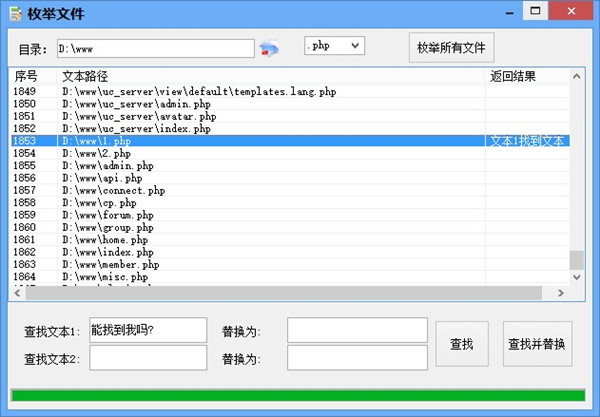This screenshot has height=417, width=600.
Task: Select row D:\www\misc.php
Action: click(x=290, y=277)
